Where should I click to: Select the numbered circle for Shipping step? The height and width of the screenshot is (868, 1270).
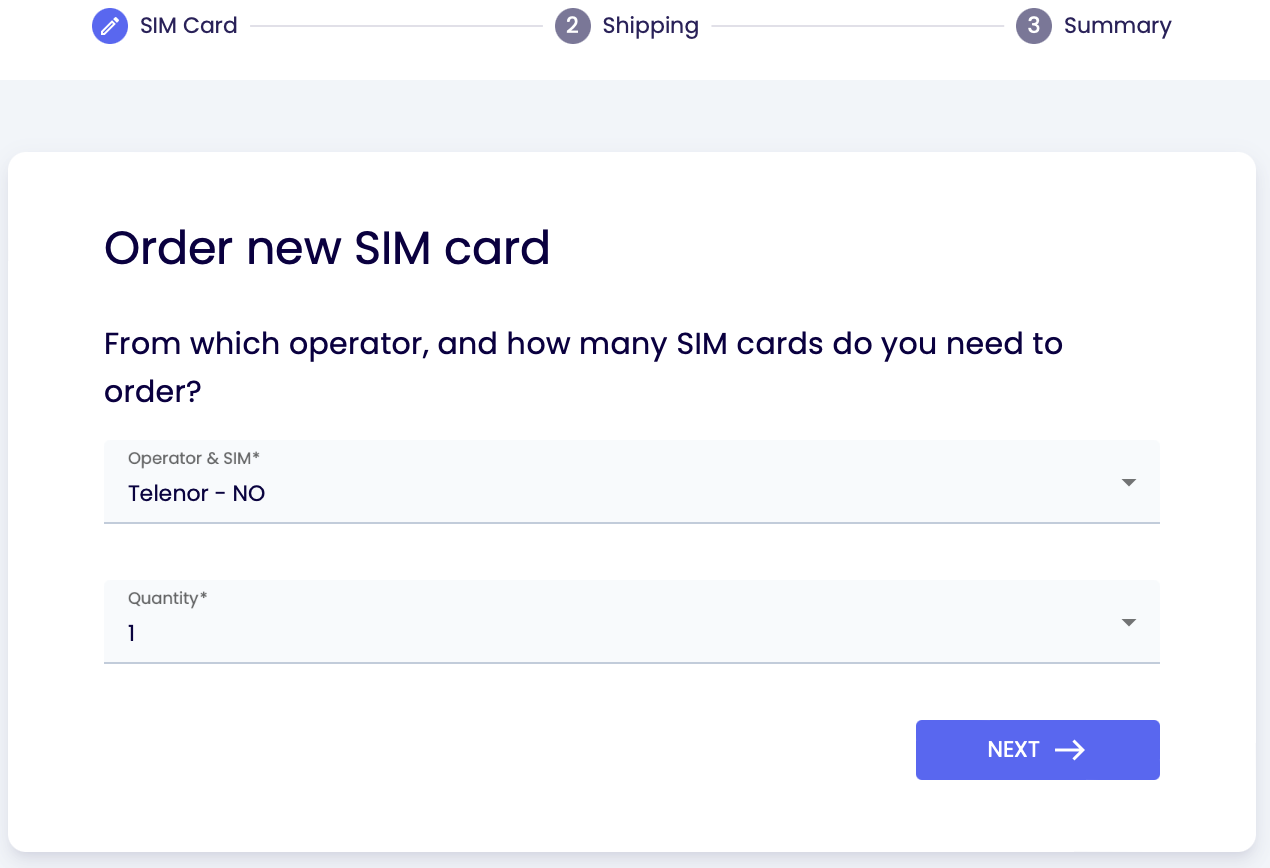[573, 26]
